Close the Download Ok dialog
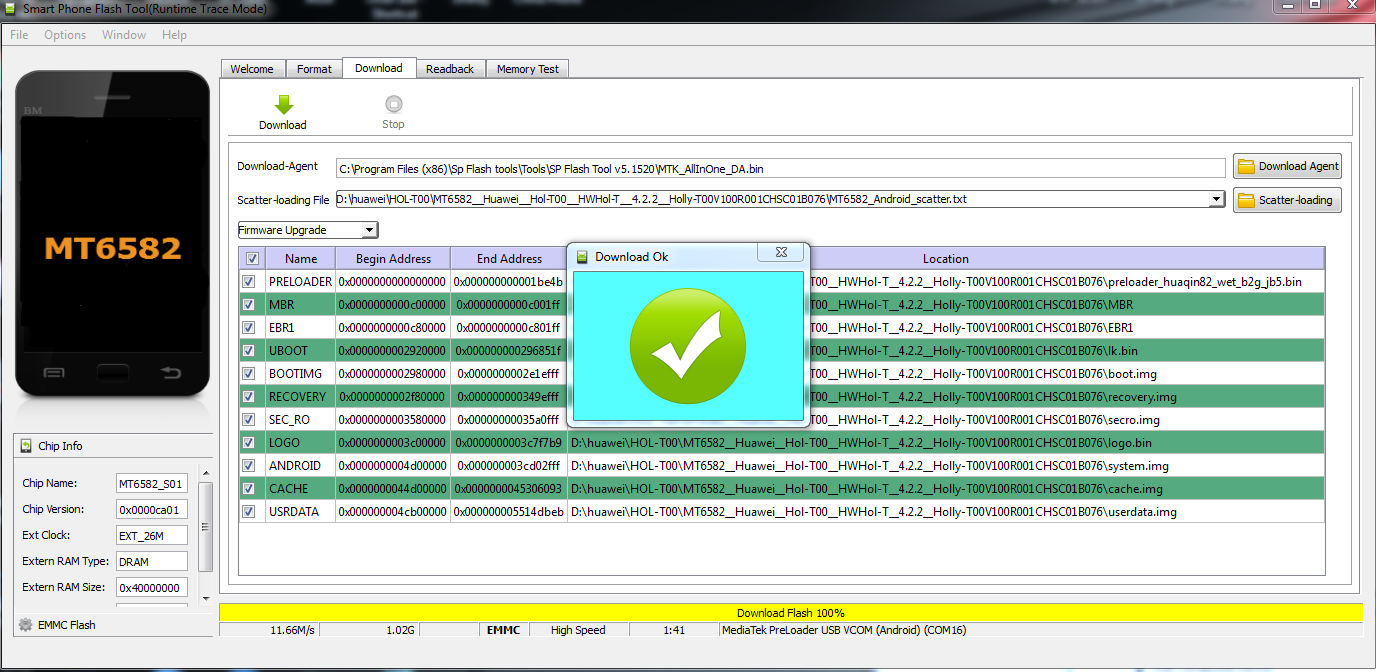1376x672 pixels. point(781,253)
